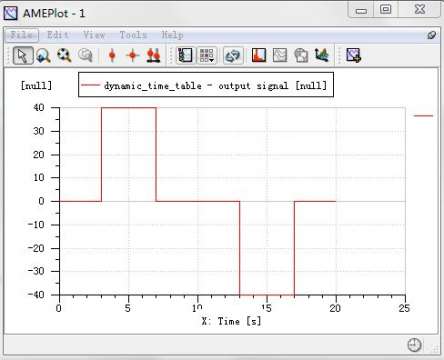Select the arrow pointer tool
Image resolution: width=444 pixels, height=360 pixels.
[23, 55]
